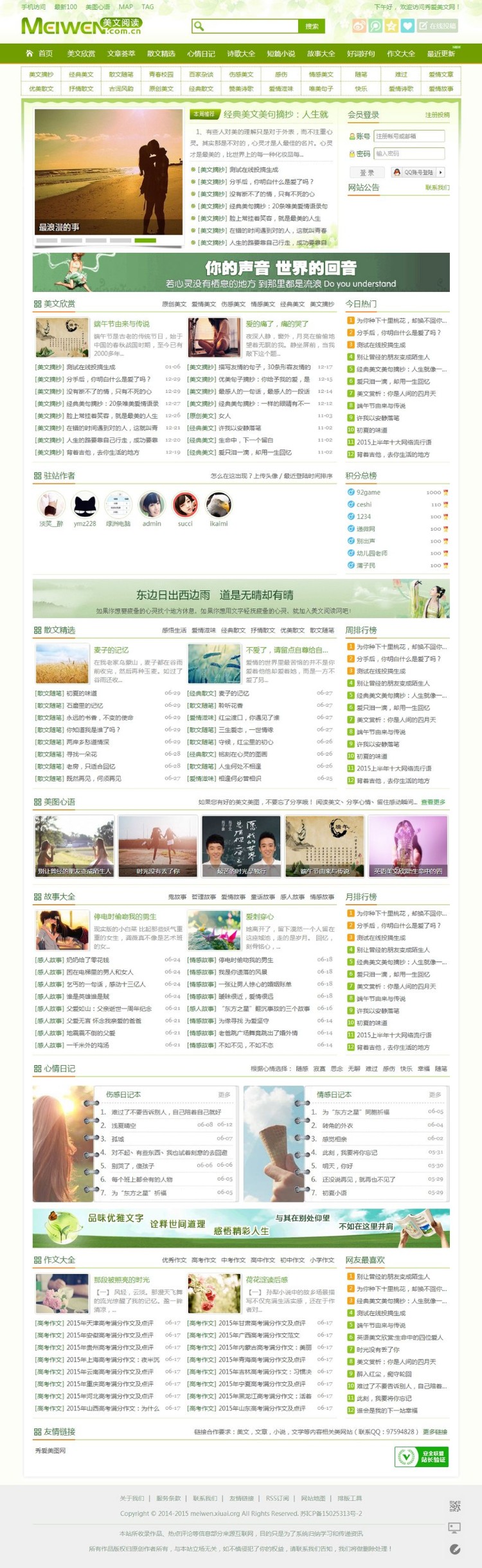Click the QR code icon at page bottom
482x1568 pixels.
point(455,1507)
